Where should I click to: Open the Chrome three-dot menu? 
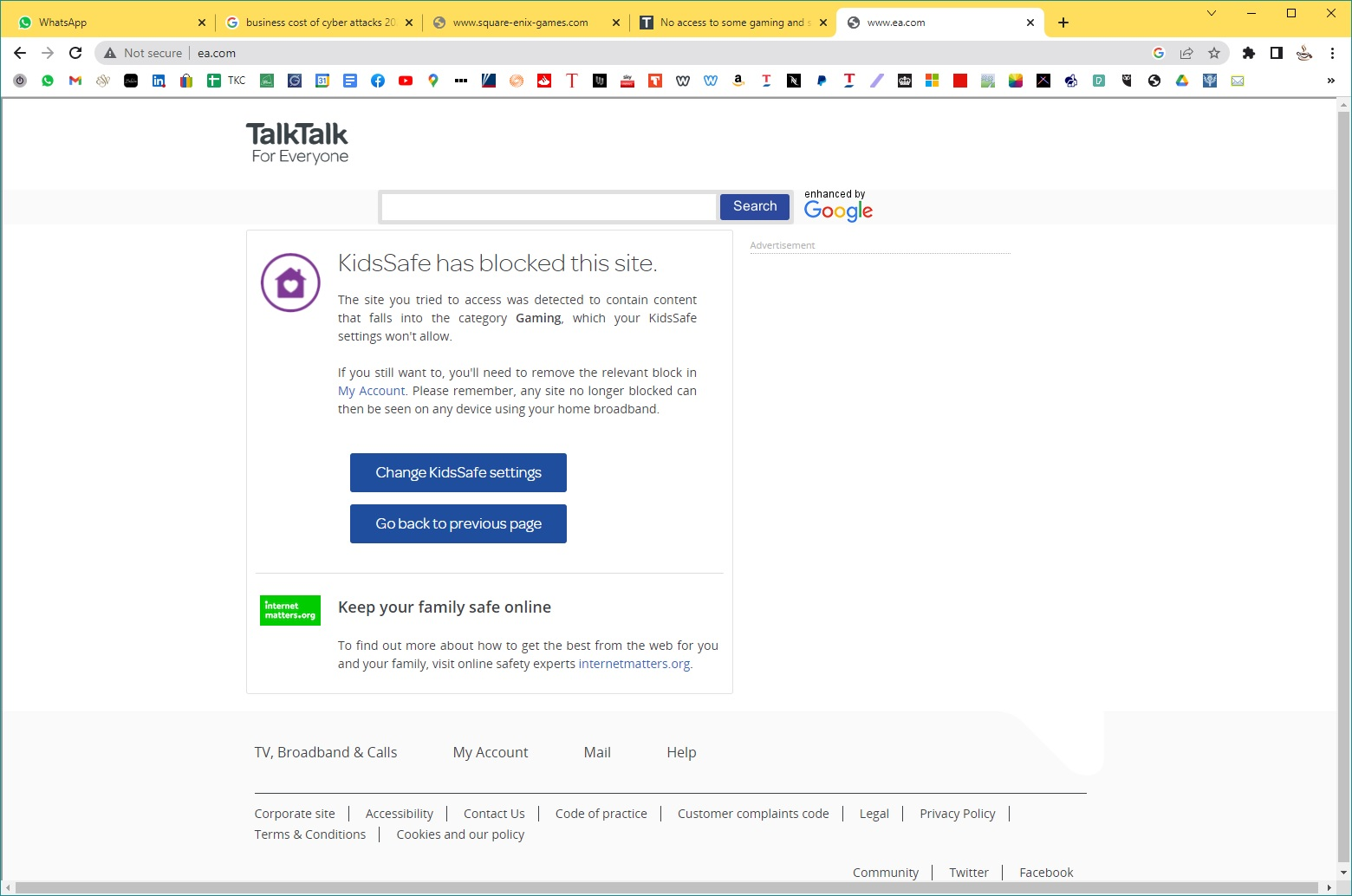[x=1333, y=53]
